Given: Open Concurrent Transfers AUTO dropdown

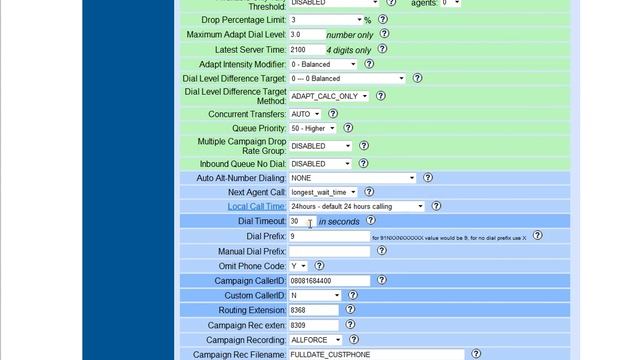Looking at the screenshot, I should click(x=305, y=114).
